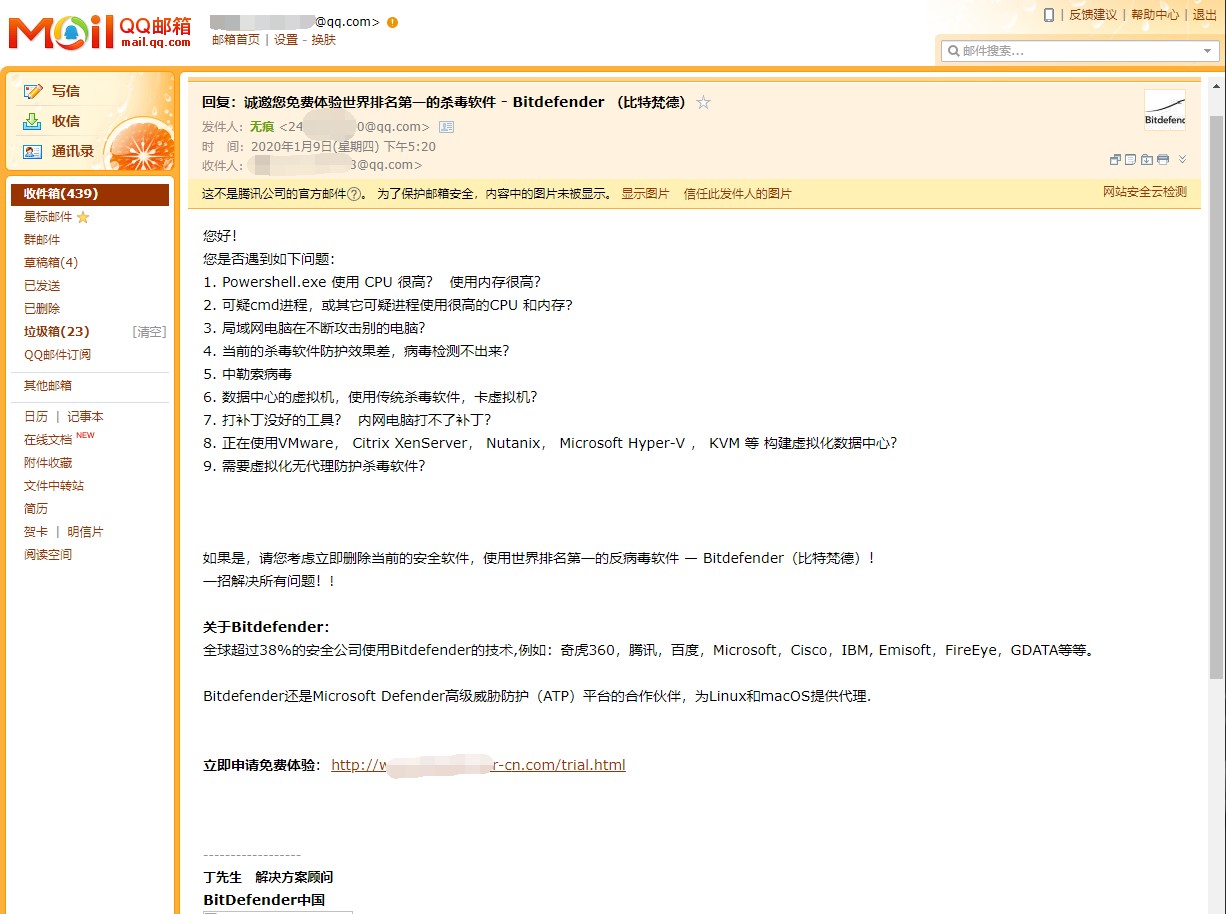
Task: Click the contacts card icon beside 通讯录
Action: [x=33, y=151]
